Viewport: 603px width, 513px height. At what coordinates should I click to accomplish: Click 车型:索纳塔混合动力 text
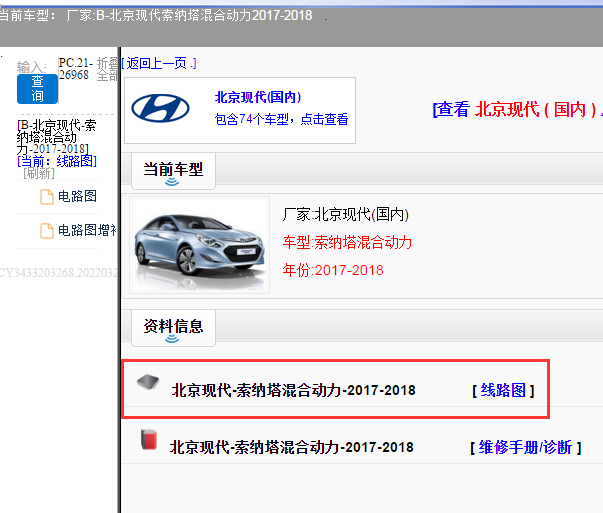tap(347, 242)
